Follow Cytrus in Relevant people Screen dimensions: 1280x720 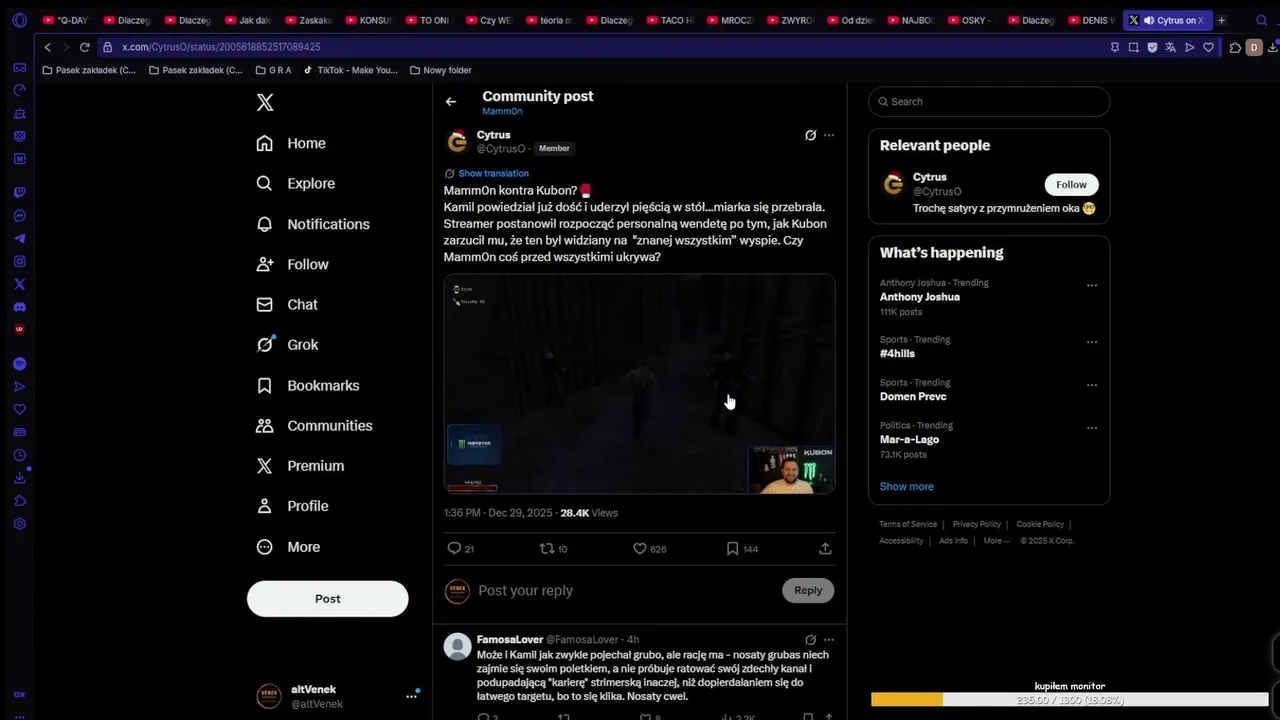pyautogui.click(x=1071, y=184)
